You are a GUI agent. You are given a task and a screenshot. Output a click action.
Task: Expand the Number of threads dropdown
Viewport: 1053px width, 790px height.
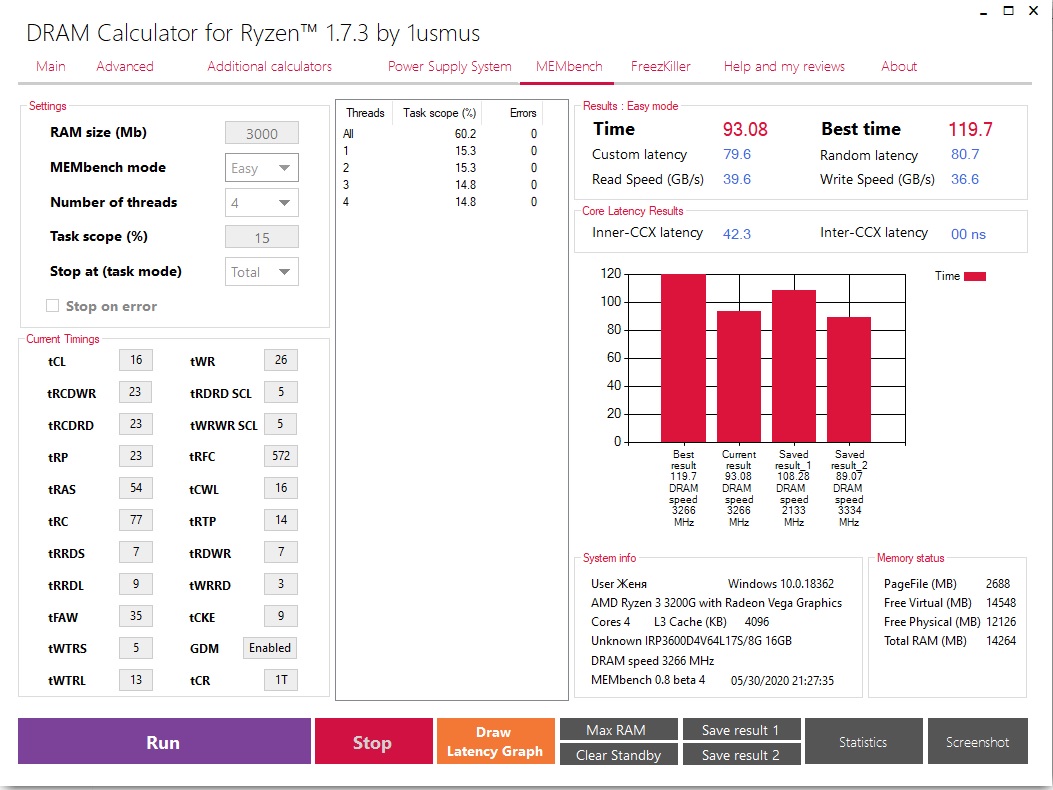click(262, 203)
